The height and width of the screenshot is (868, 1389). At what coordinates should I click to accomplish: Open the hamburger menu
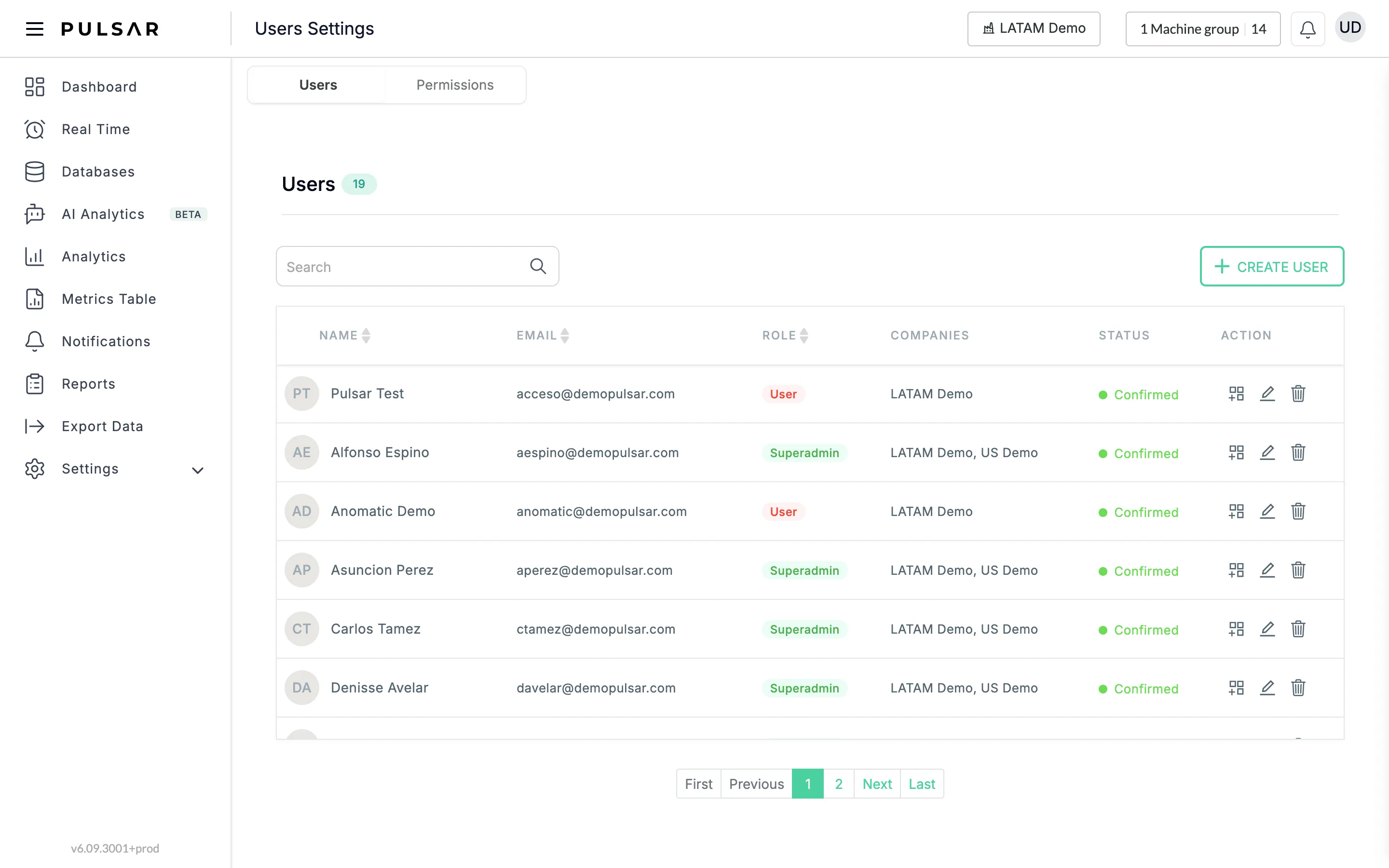point(34,29)
